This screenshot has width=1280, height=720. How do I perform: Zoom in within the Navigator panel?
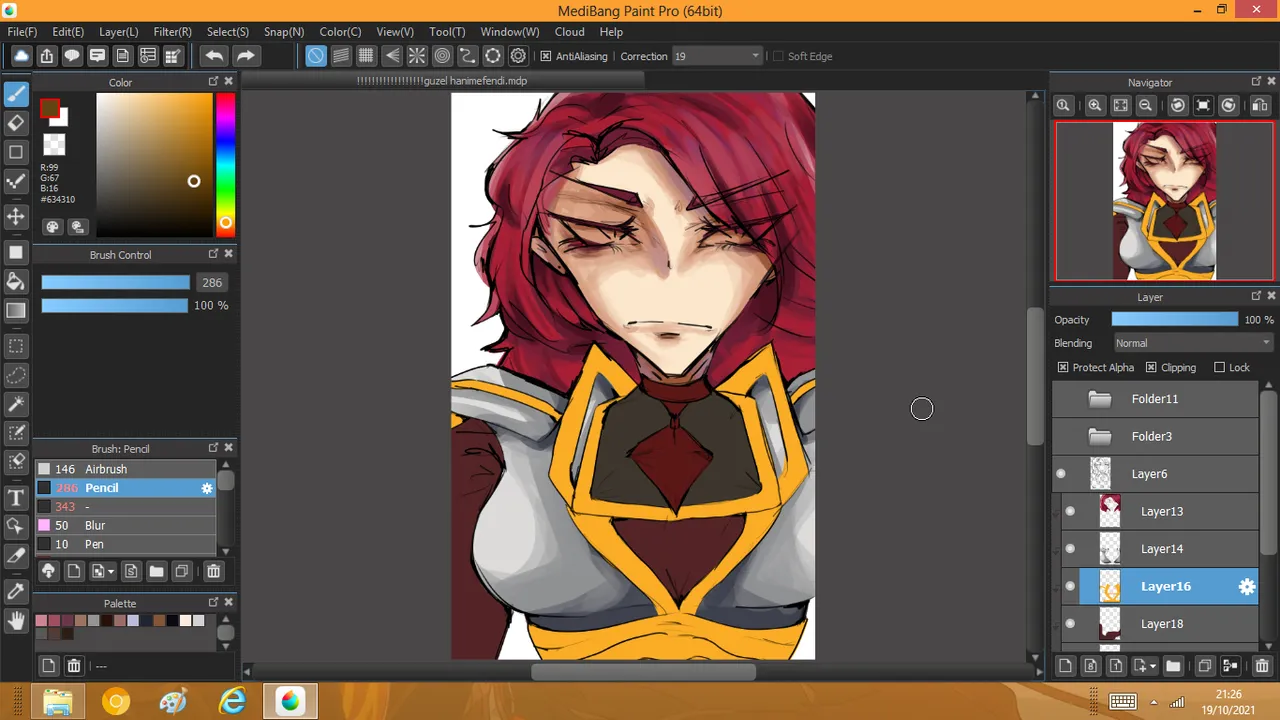(x=1095, y=105)
